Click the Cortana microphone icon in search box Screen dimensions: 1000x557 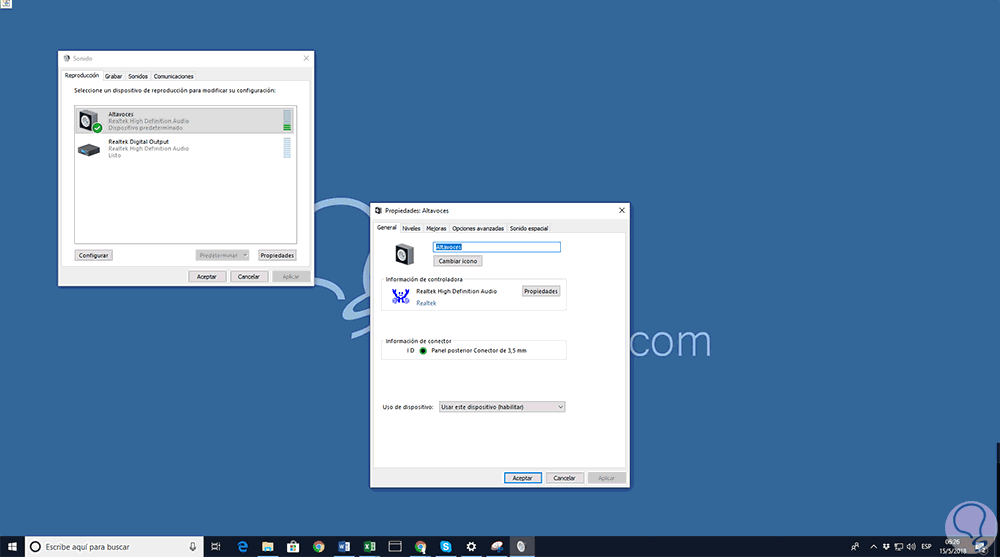(193, 547)
